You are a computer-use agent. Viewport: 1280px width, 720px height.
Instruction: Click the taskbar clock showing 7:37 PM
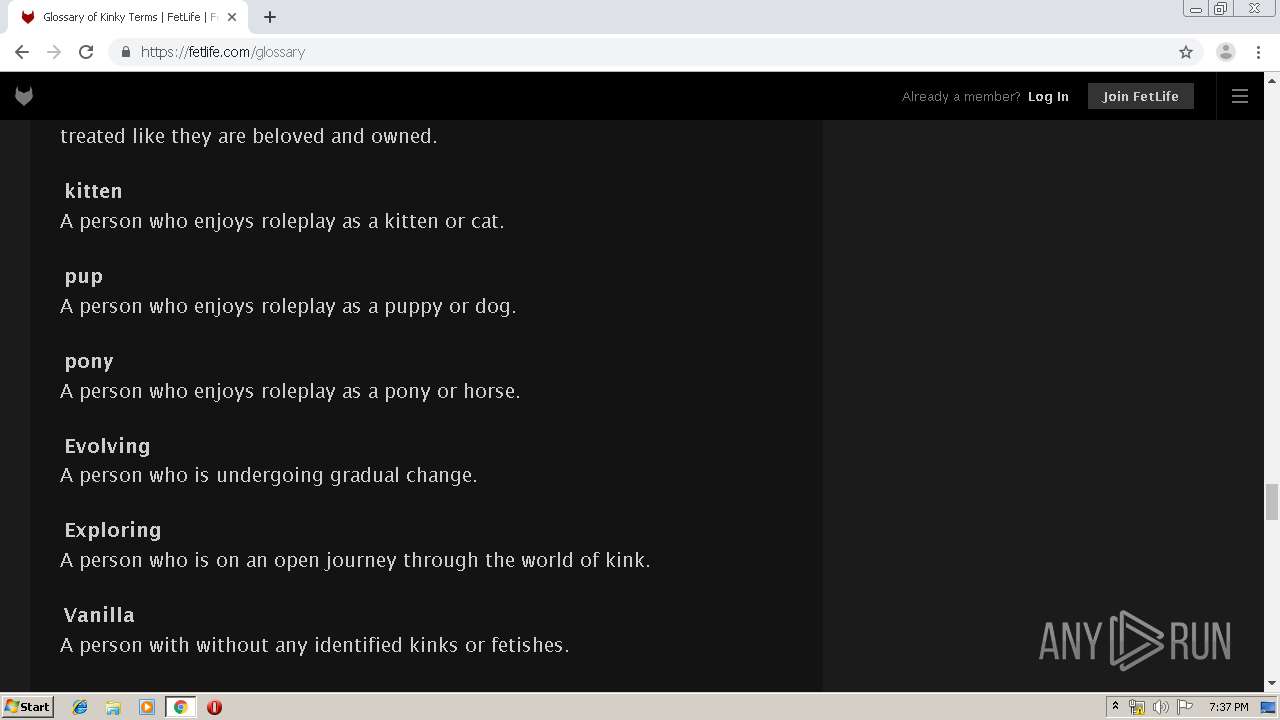1229,707
